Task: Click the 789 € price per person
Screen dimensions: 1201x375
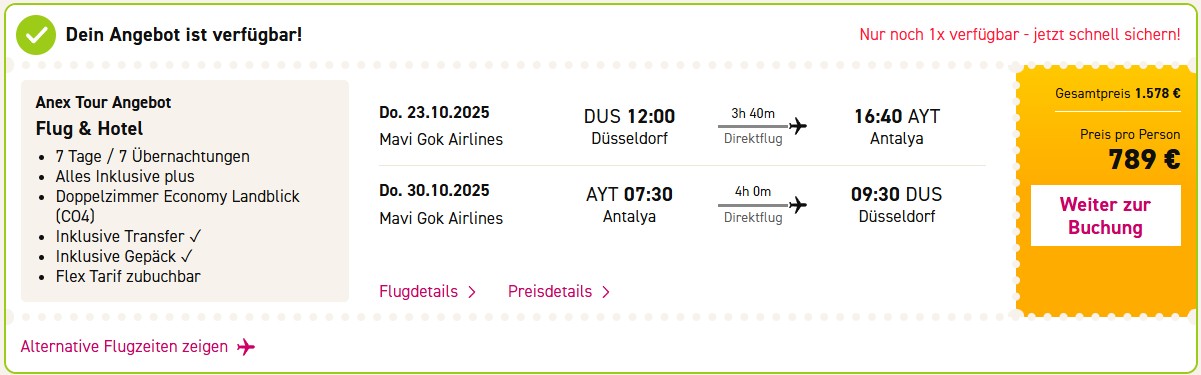Action: tap(1144, 159)
